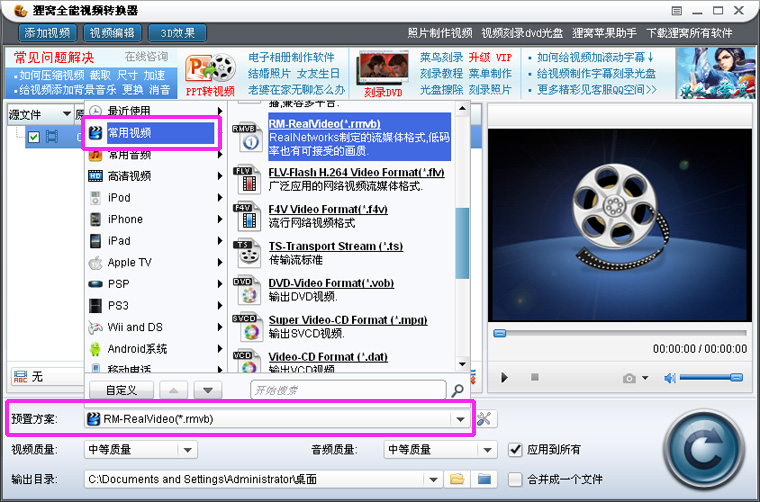Click the F4V format icon
This screenshot has height=502, width=760.
248,217
